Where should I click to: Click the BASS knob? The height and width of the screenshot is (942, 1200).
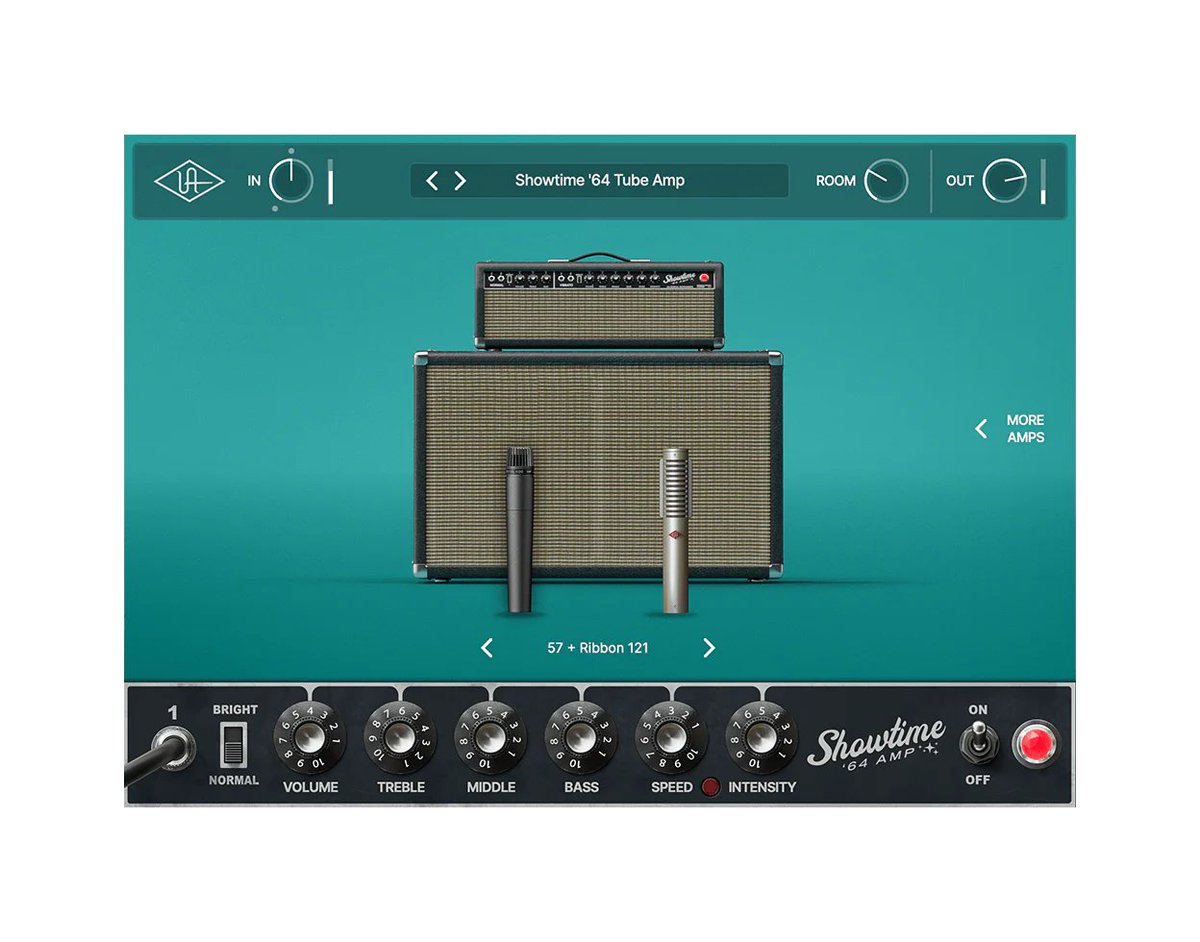tap(581, 739)
